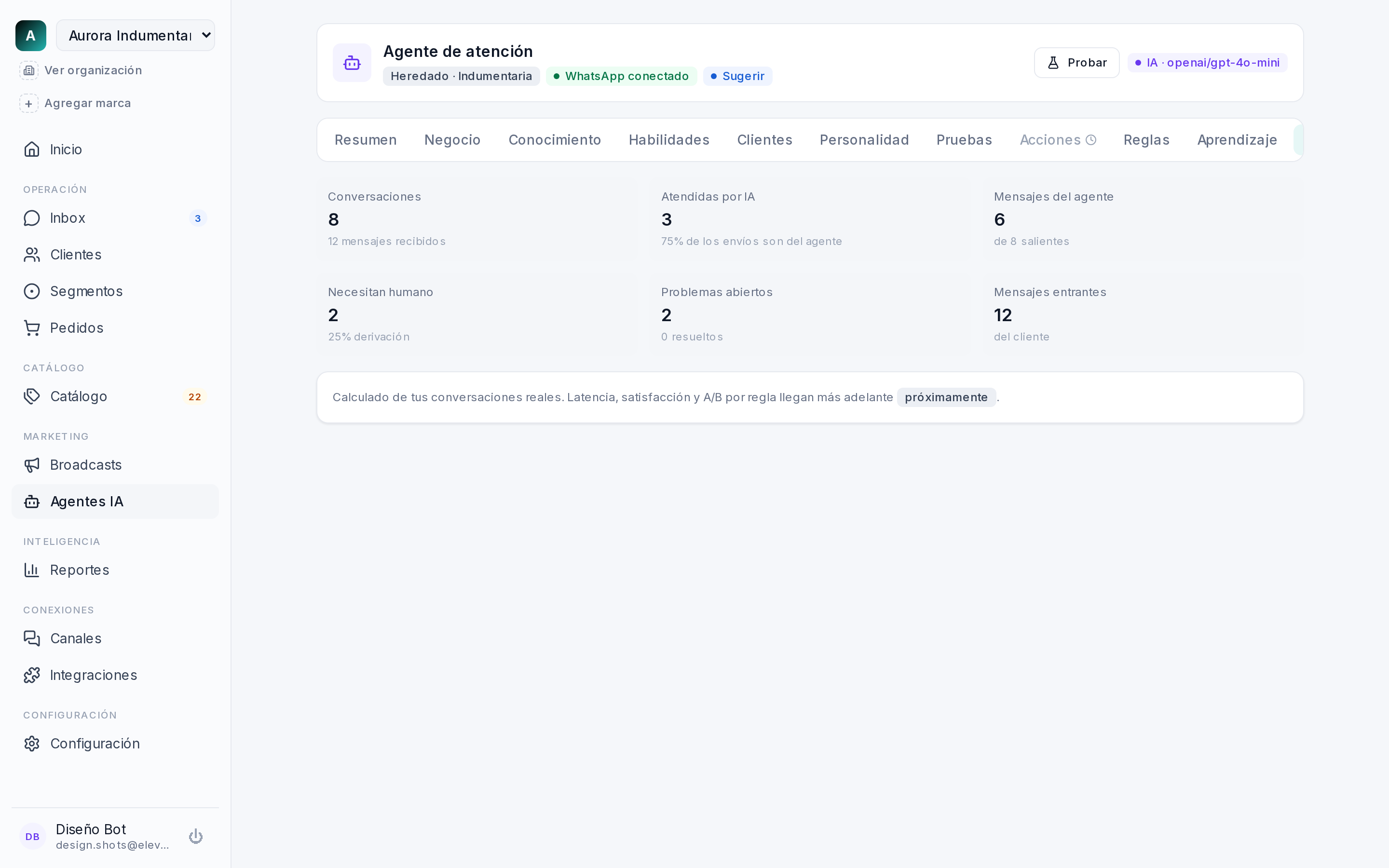Image resolution: width=1389 pixels, height=868 pixels.
Task: Switch to the Pruebas tab
Action: click(964, 140)
